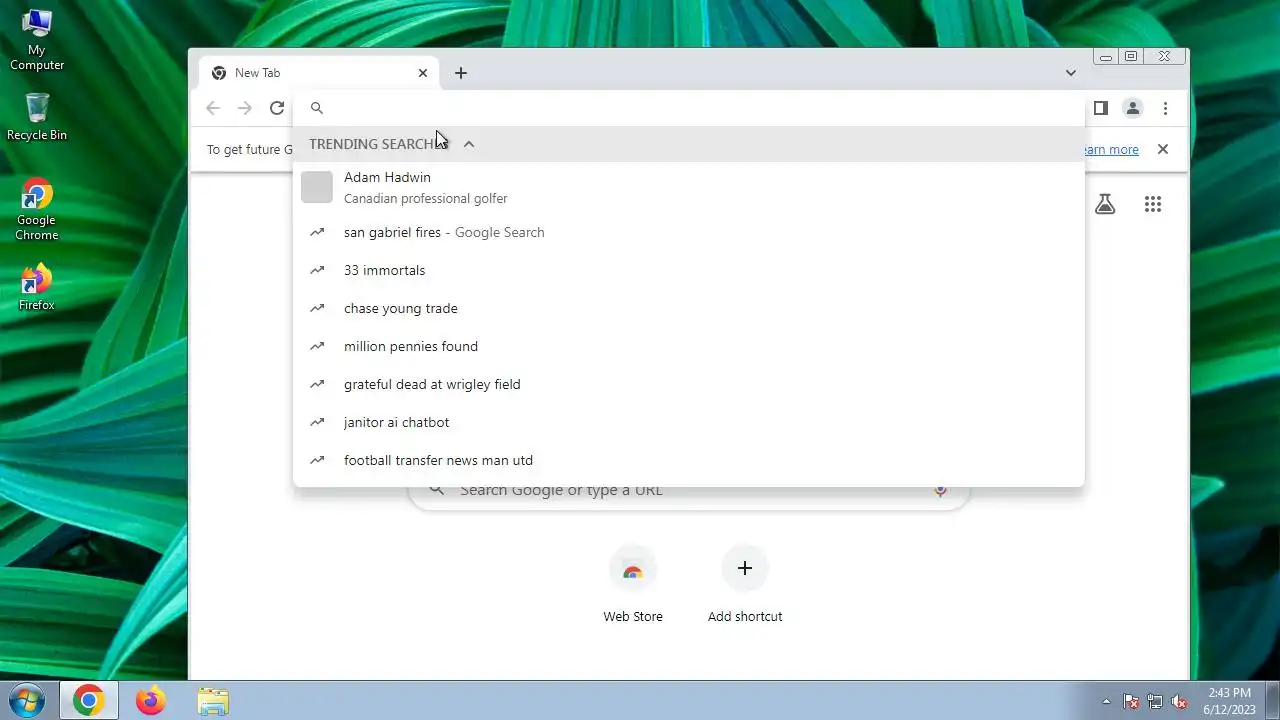Image resolution: width=1280 pixels, height=720 pixels.
Task: Click the Forward navigation arrow
Action: coord(245,108)
